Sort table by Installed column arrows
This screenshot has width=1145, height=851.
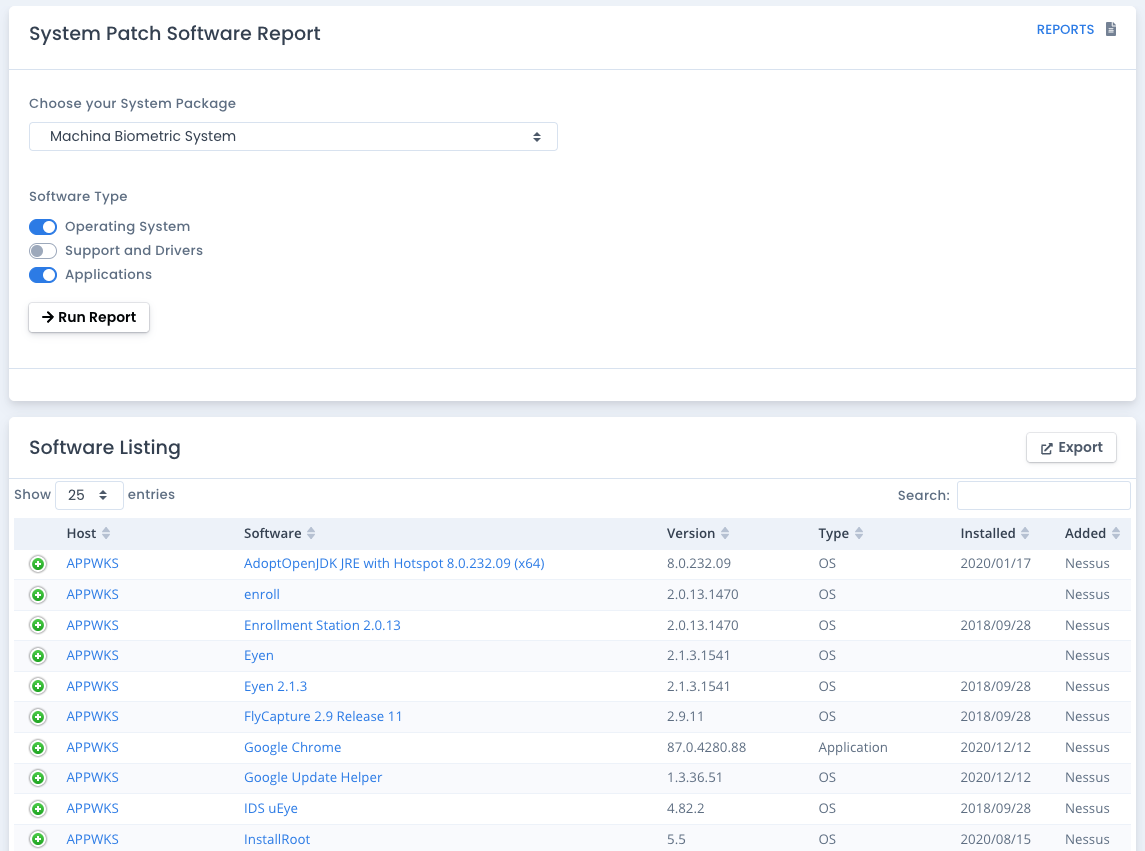[x=1025, y=533]
